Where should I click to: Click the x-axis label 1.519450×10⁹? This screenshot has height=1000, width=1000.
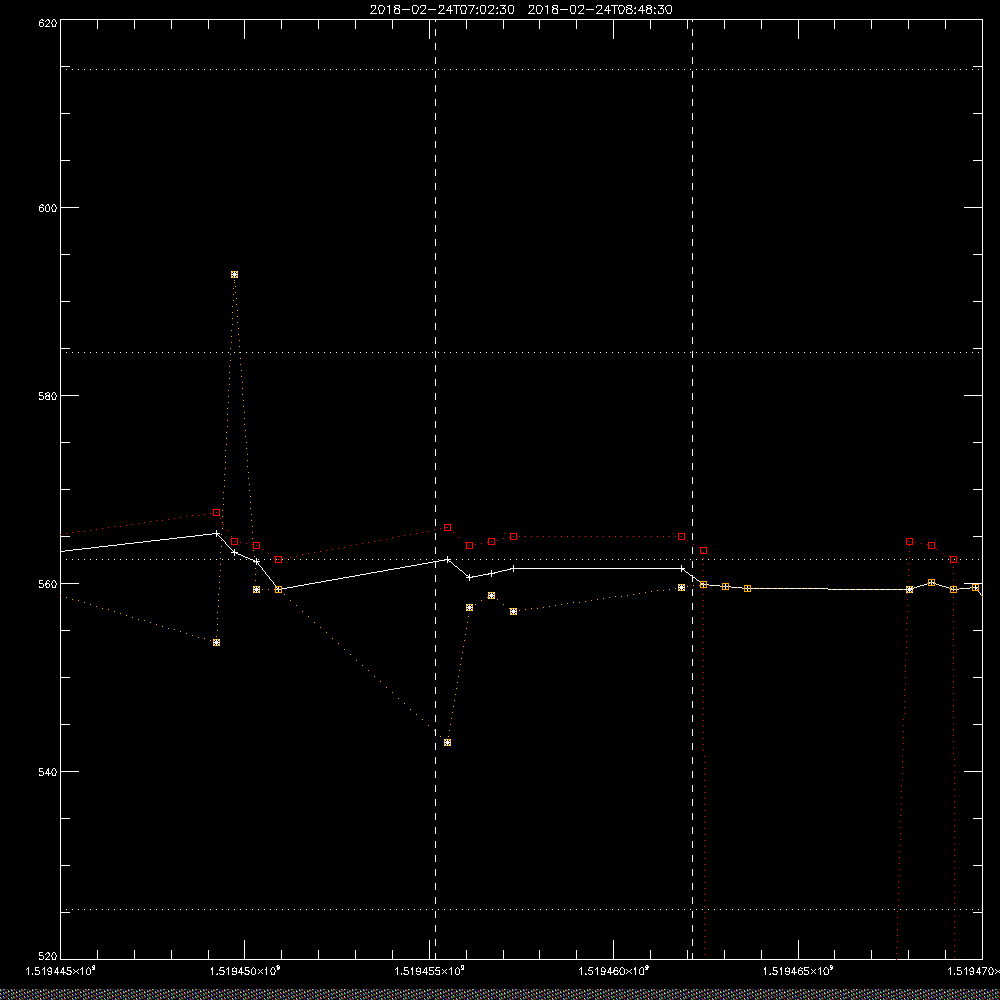(244, 971)
